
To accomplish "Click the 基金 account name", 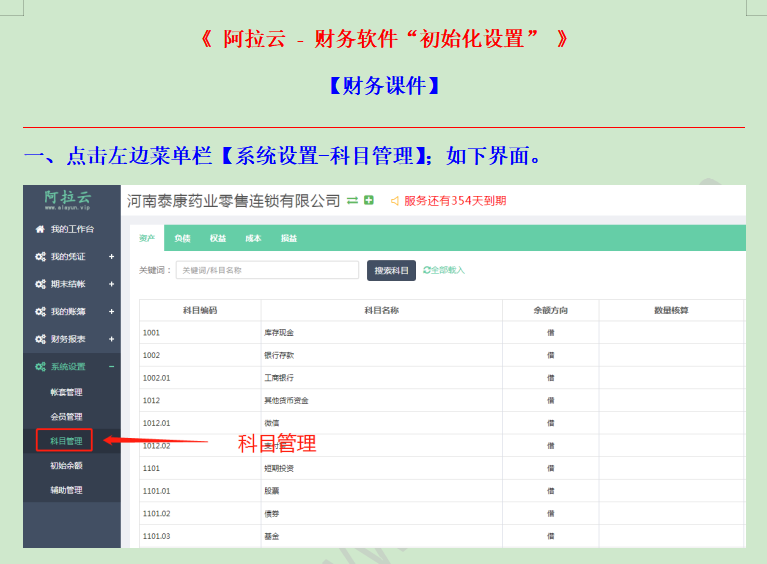I will (271, 536).
